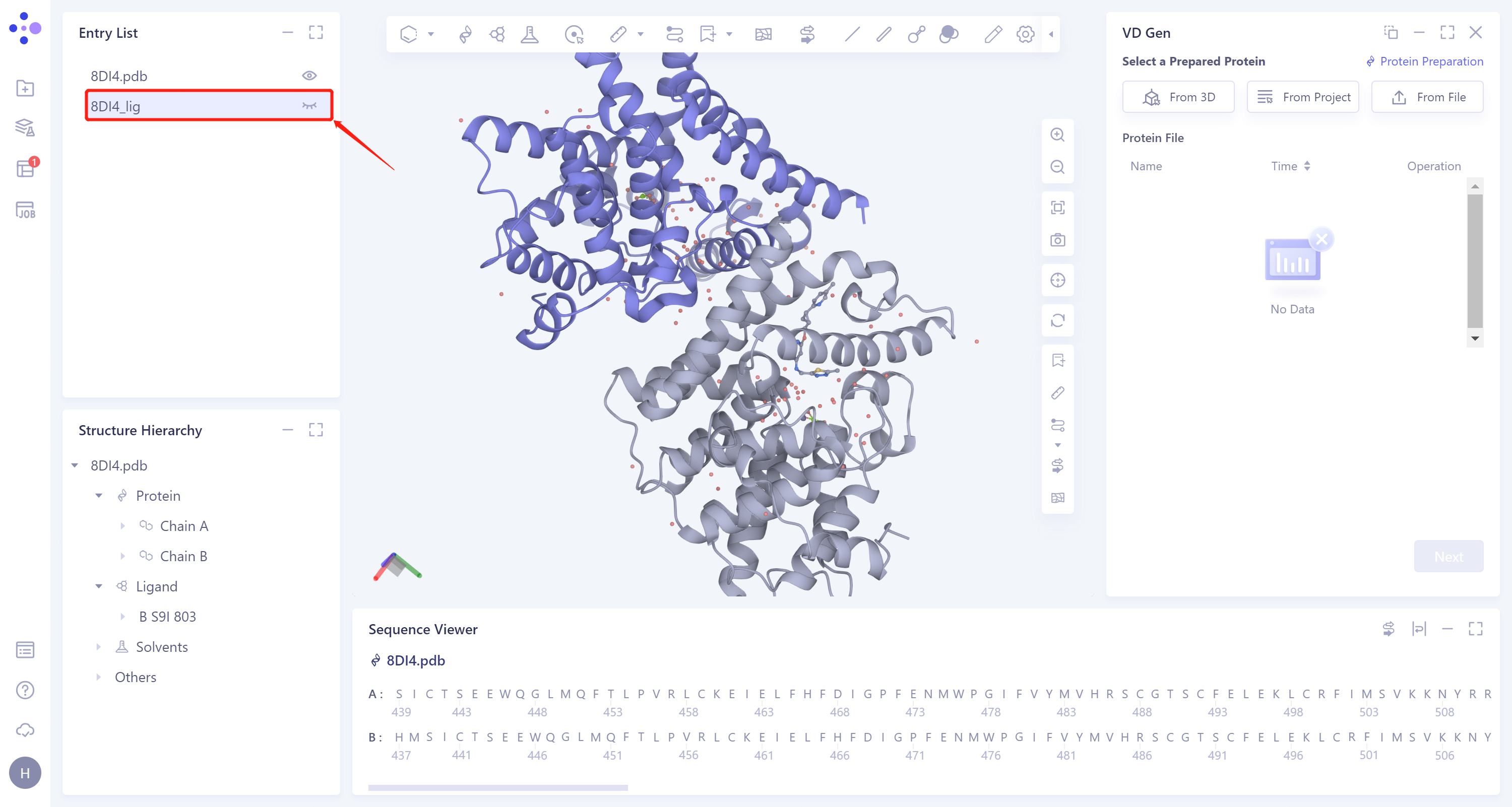Click the reset rotation refresh icon

pos(1057,320)
